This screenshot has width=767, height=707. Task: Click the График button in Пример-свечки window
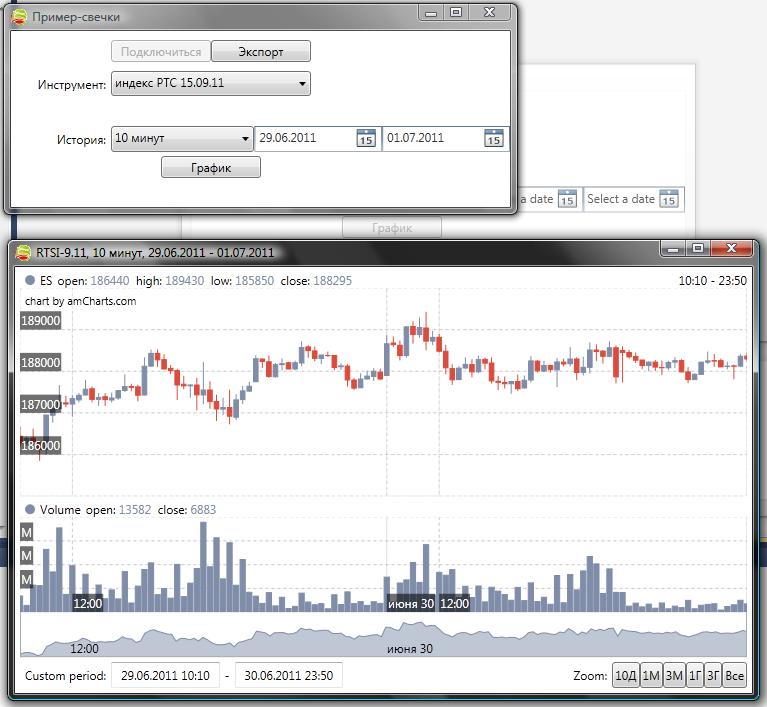click(211, 168)
